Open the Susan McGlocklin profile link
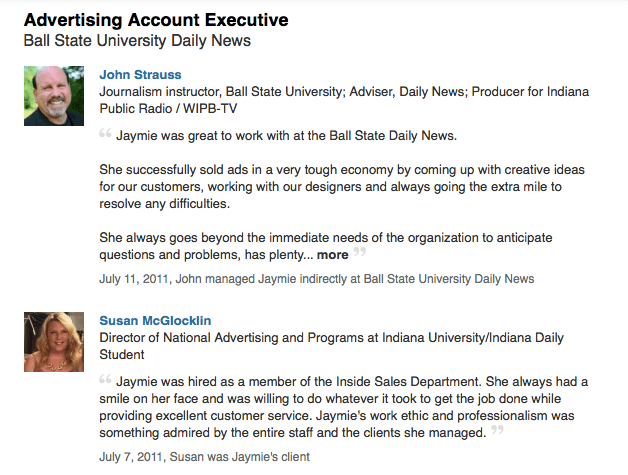Viewport: 628px width, 475px height. [x=156, y=321]
